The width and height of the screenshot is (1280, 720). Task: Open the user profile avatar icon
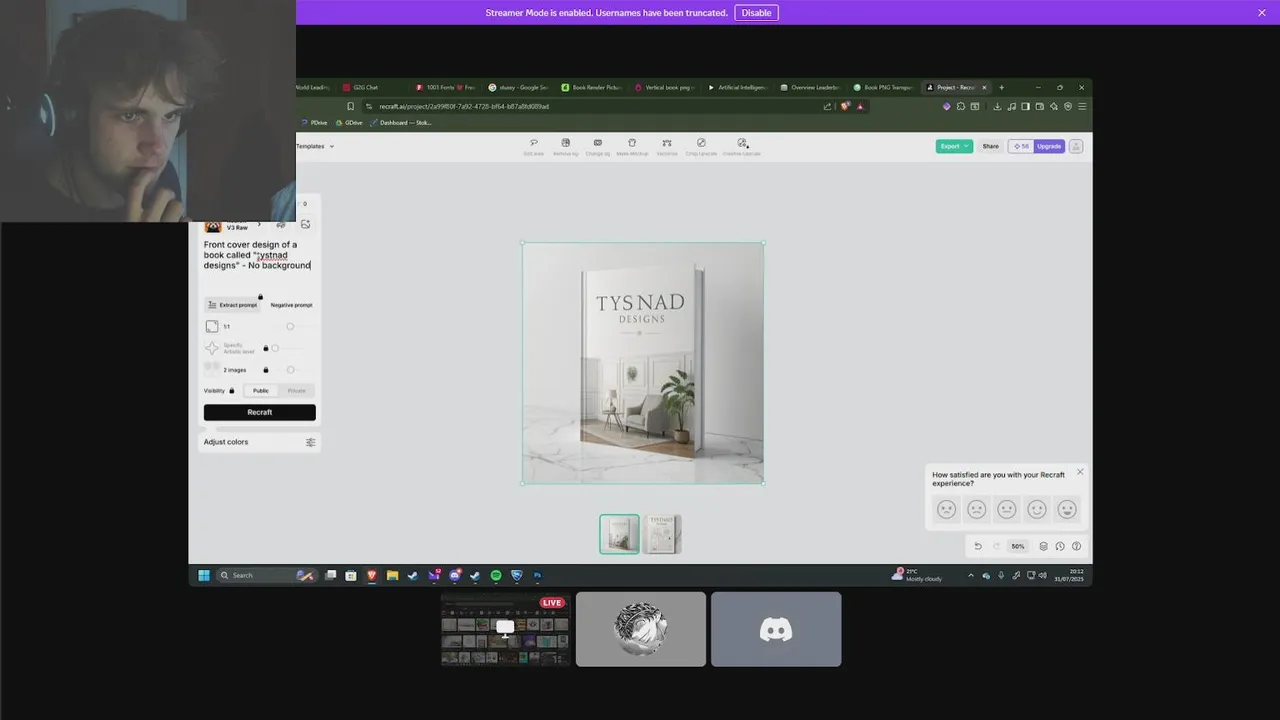[1076, 146]
